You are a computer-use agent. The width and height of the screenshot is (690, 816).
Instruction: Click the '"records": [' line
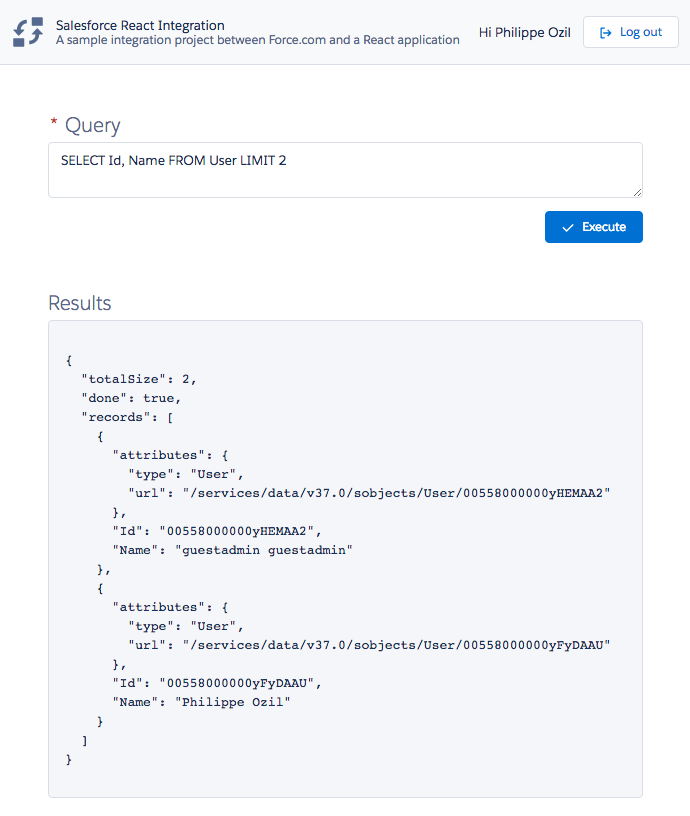click(127, 417)
